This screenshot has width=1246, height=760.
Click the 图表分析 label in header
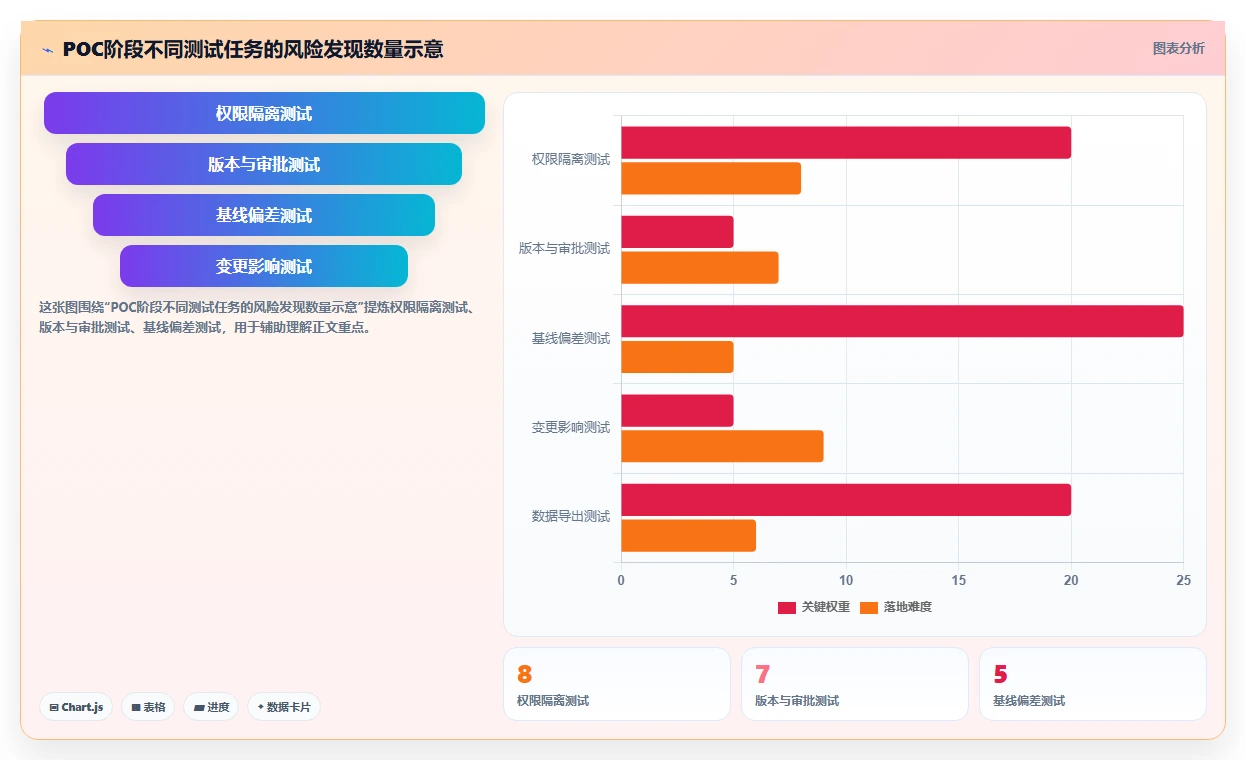(1179, 48)
